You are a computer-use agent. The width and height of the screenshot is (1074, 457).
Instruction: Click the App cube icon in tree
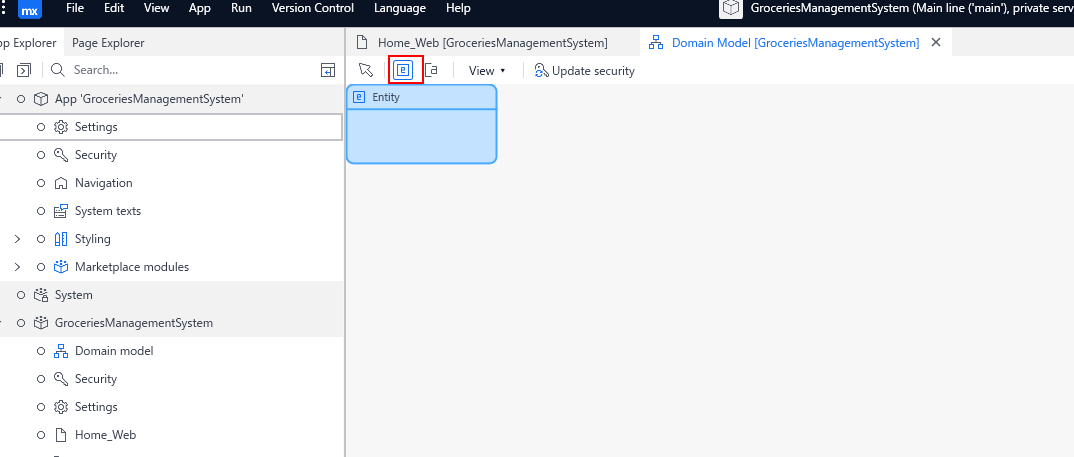[x=41, y=99]
